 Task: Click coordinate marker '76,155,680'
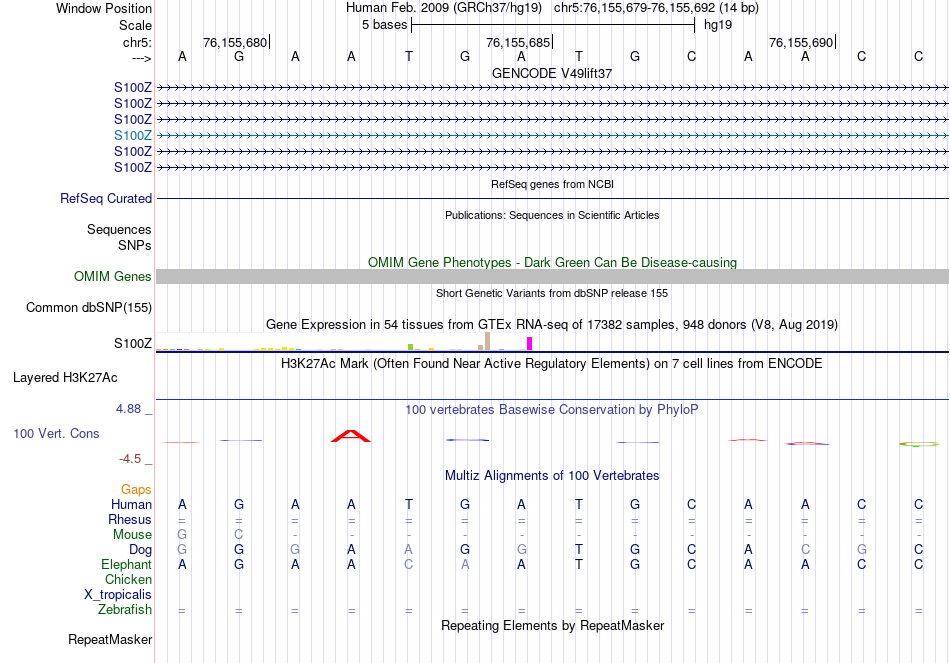235,42
